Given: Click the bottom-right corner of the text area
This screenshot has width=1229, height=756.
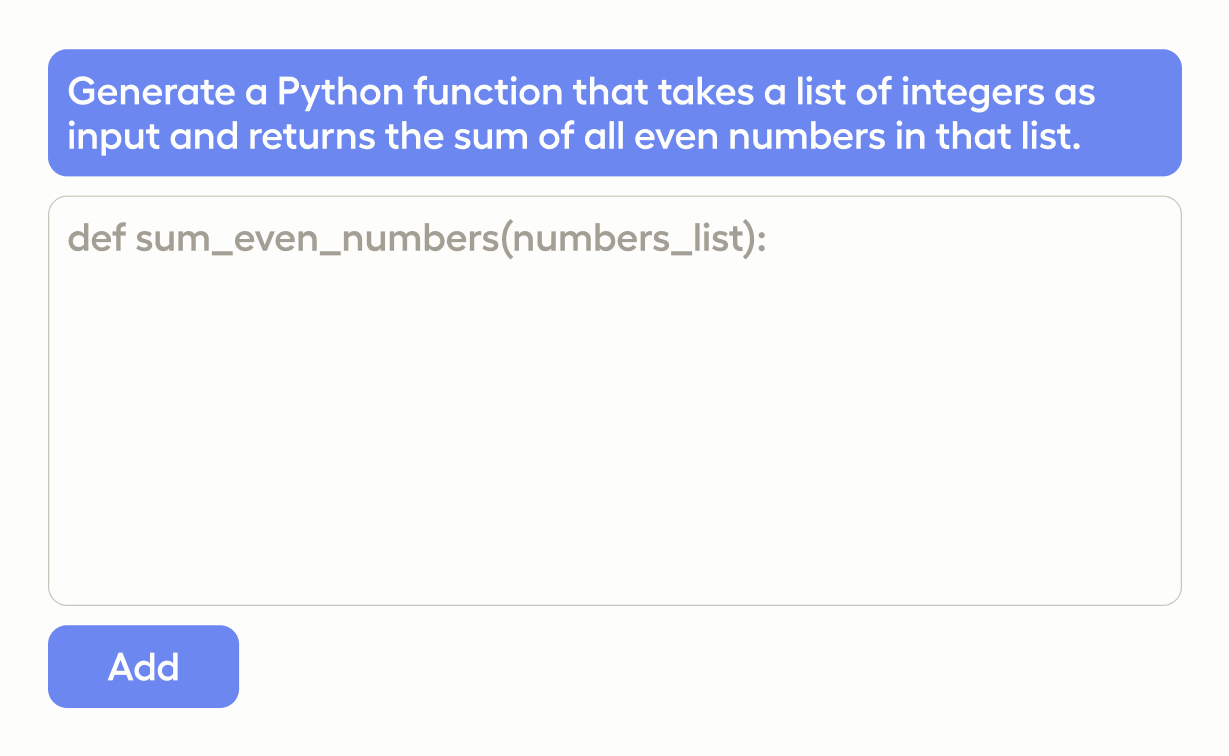Looking at the screenshot, I should (x=1165, y=590).
